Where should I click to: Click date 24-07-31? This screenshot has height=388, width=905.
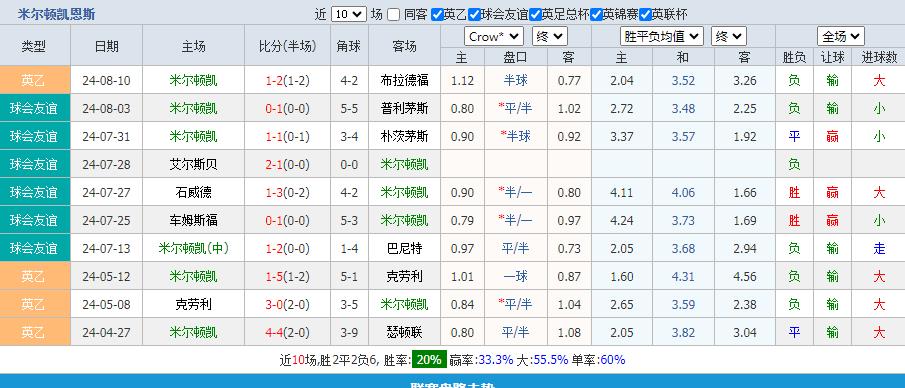pos(106,137)
